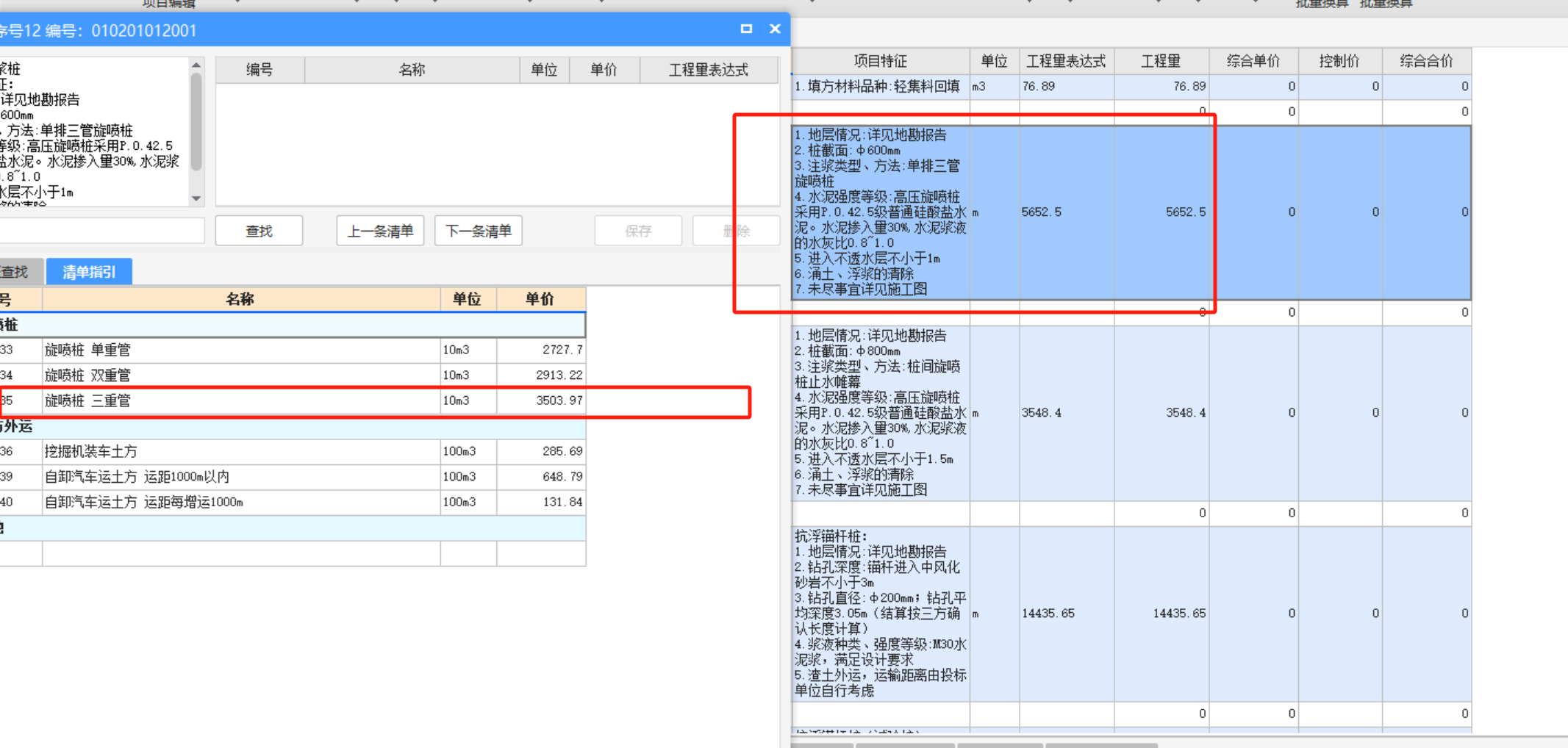Click the 外运 group header row

tap(293, 426)
